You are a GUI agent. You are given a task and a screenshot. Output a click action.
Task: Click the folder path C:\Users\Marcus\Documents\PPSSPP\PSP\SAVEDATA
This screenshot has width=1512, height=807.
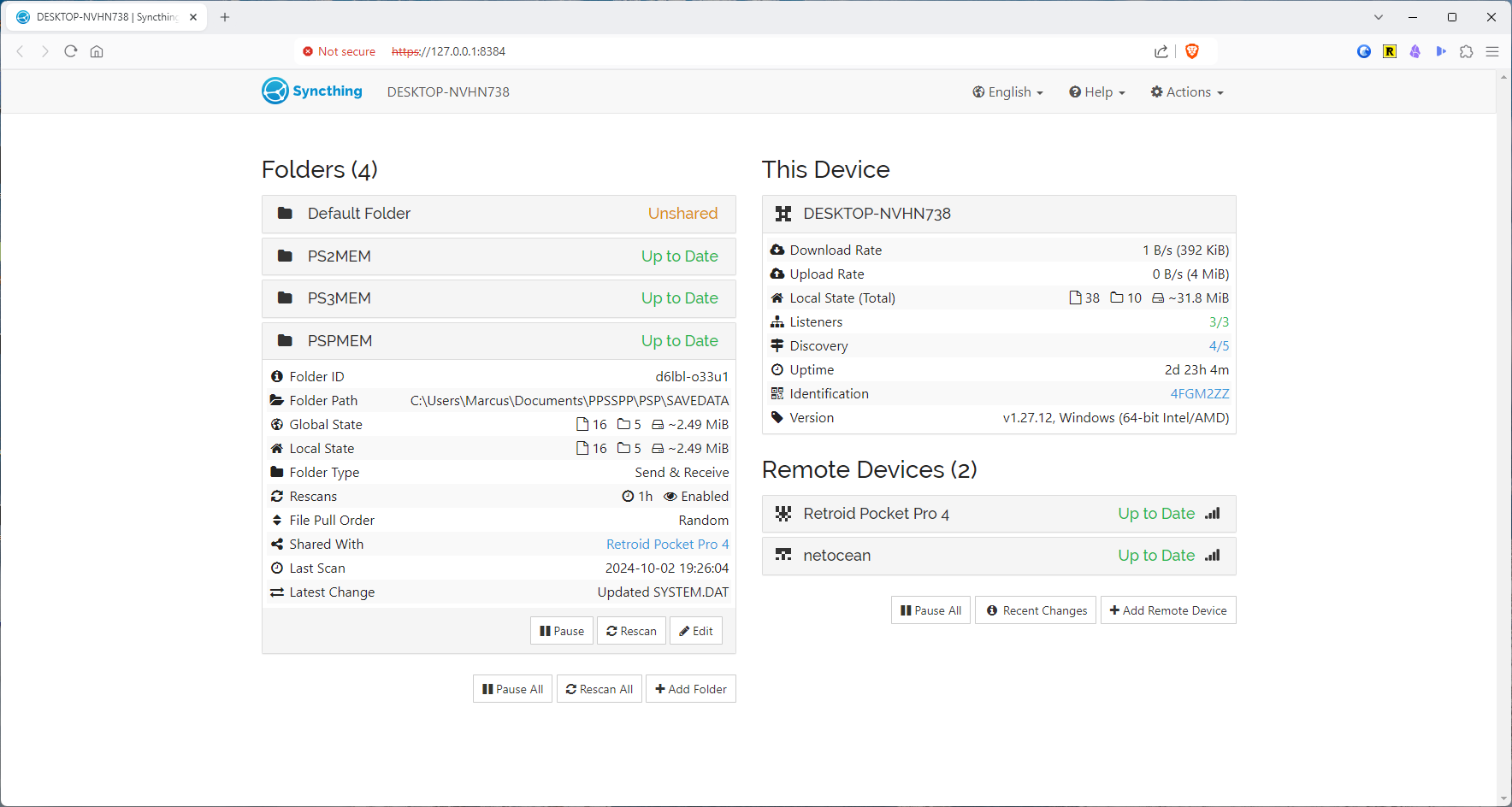pyautogui.click(x=570, y=400)
